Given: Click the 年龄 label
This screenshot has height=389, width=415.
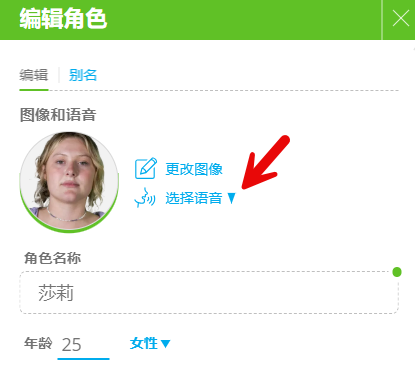Looking at the screenshot, I should pos(38,343).
